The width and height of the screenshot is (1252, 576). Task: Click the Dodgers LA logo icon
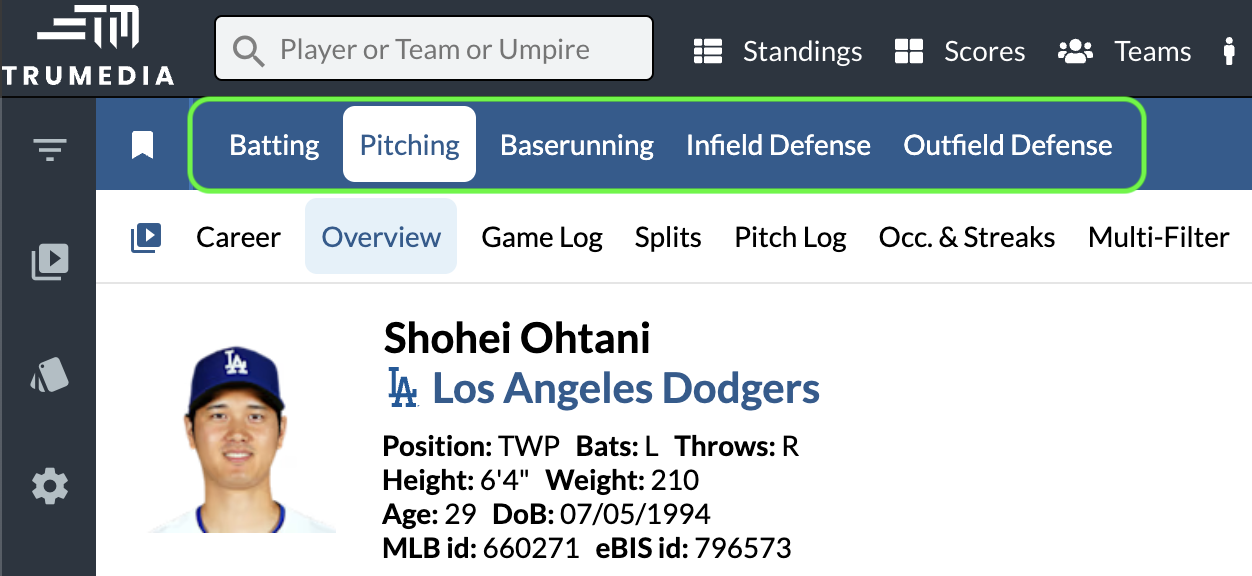click(x=403, y=388)
